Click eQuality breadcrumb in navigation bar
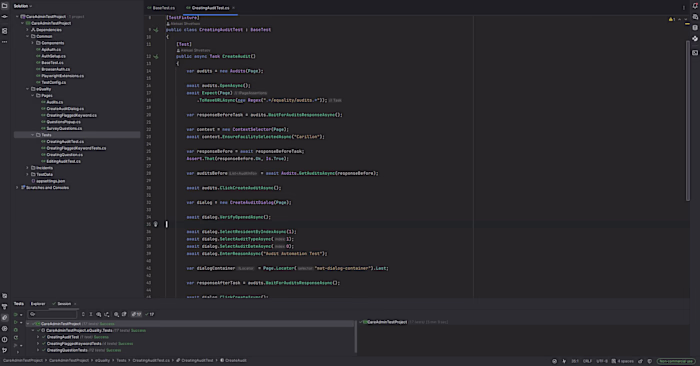This screenshot has width=700, height=366. pos(102,361)
